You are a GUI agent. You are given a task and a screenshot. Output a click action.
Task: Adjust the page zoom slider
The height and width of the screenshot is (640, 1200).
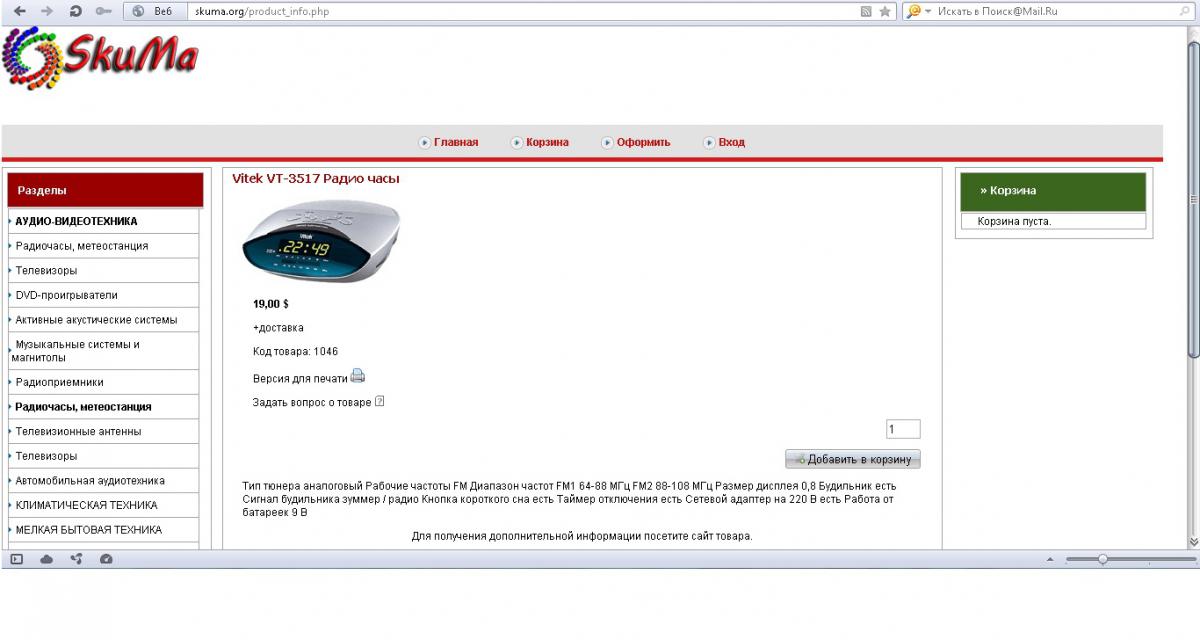coord(1102,559)
